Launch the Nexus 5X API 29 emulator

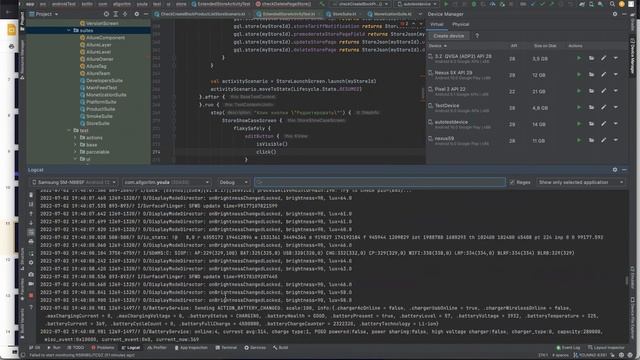(x=579, y=75)
